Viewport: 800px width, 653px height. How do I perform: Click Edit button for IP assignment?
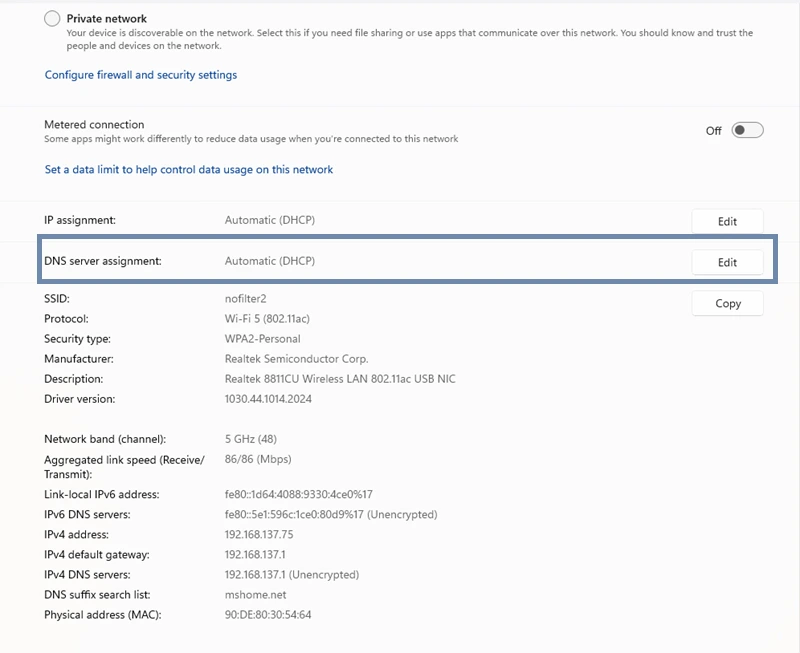point(727,221)
